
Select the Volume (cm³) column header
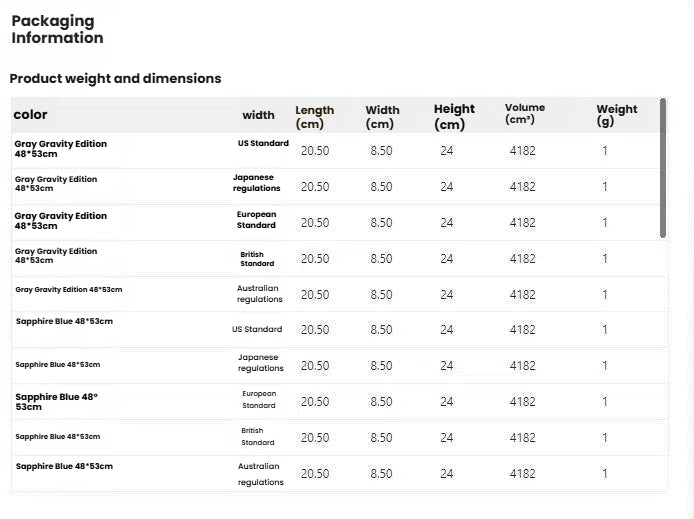pyautogui.click(x=524, y=114)
